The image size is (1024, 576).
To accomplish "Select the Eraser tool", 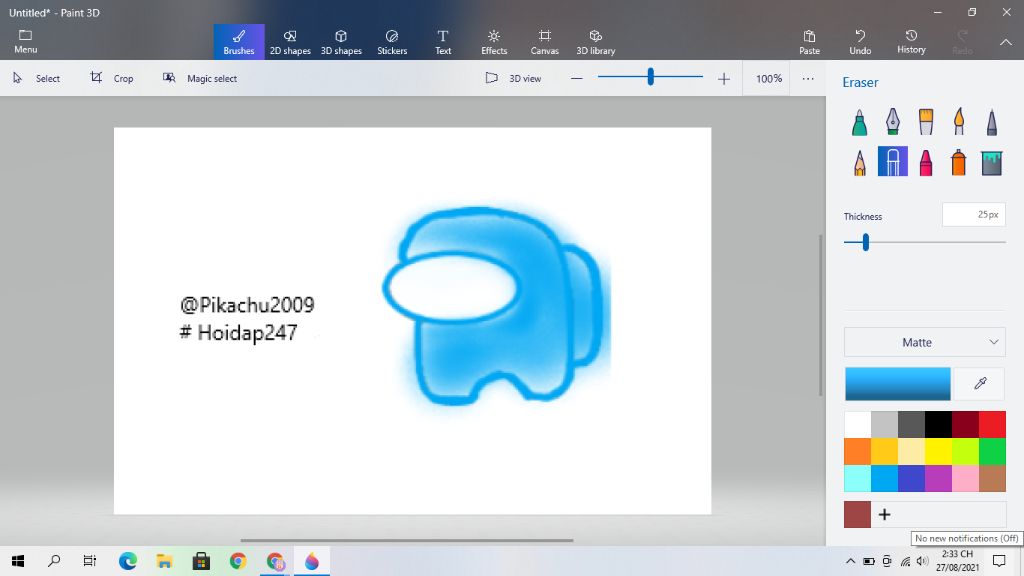I will 893,161.
